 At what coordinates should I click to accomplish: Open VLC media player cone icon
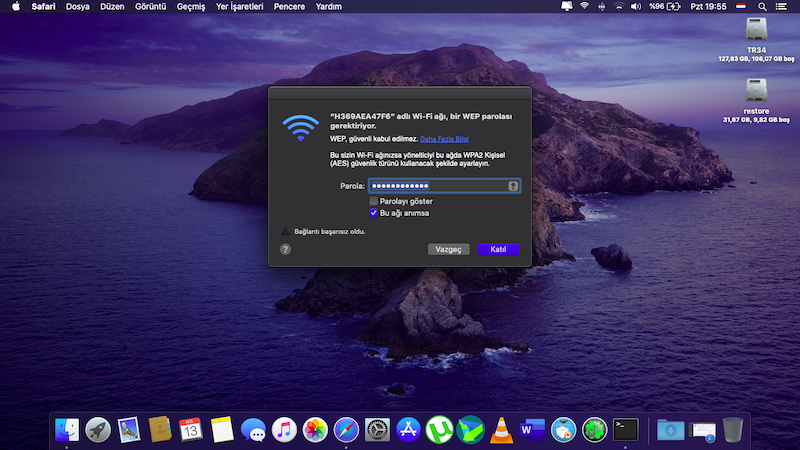tap(501, 430)
